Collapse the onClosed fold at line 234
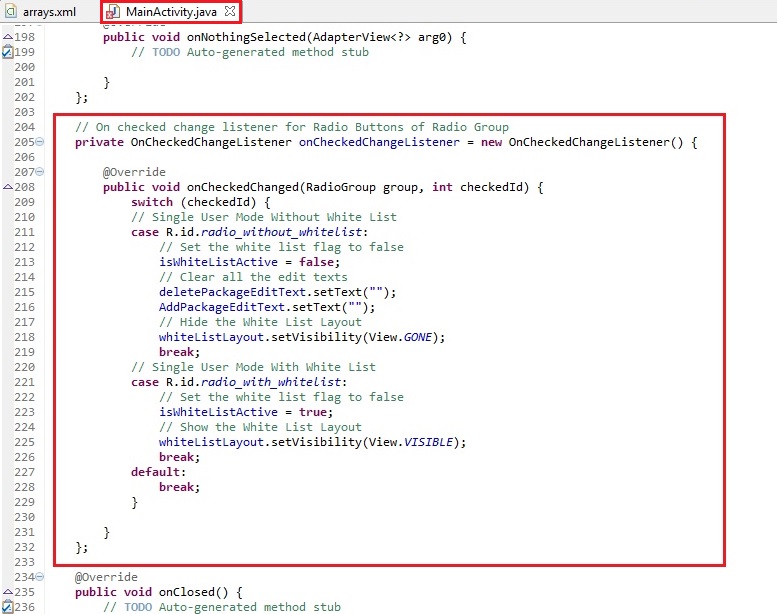This screenshot has width=777, height=614. [39, 577]
